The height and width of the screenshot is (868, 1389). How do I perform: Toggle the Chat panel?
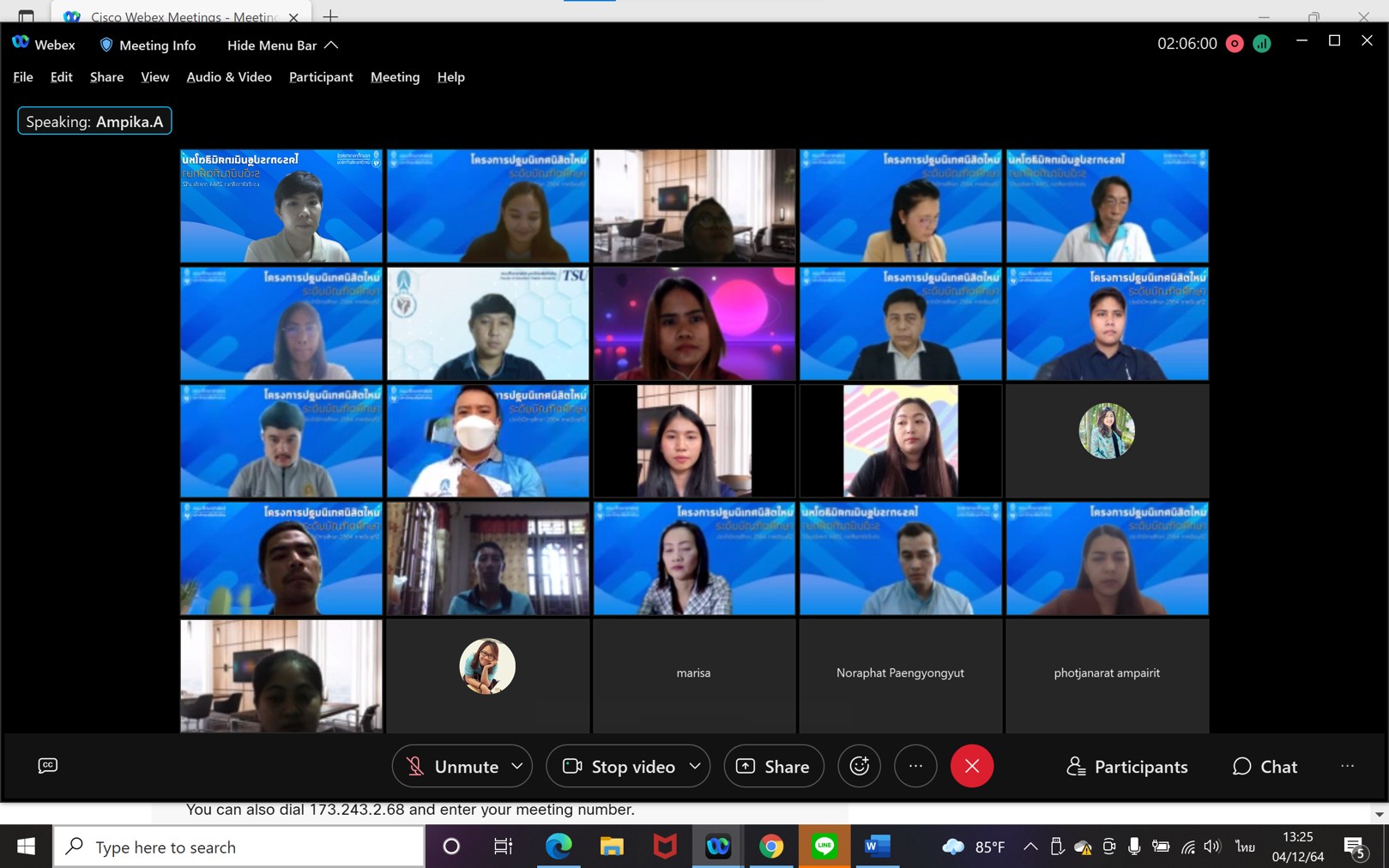(1265, 766)
